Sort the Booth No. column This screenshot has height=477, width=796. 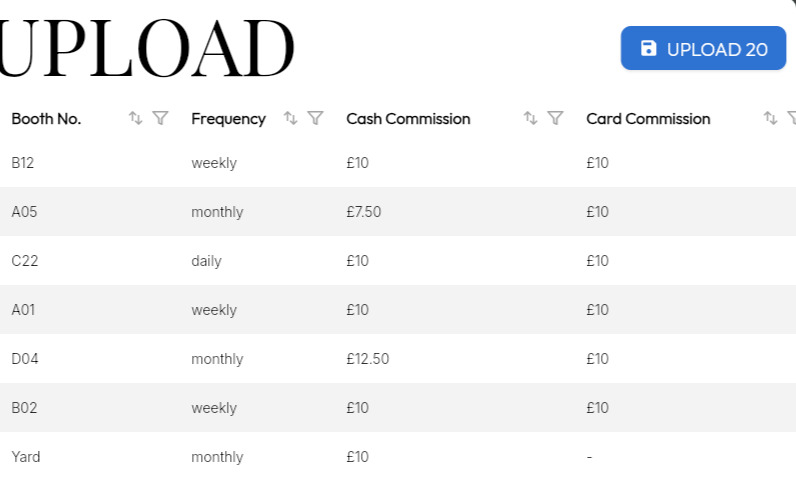pos(136,118)
